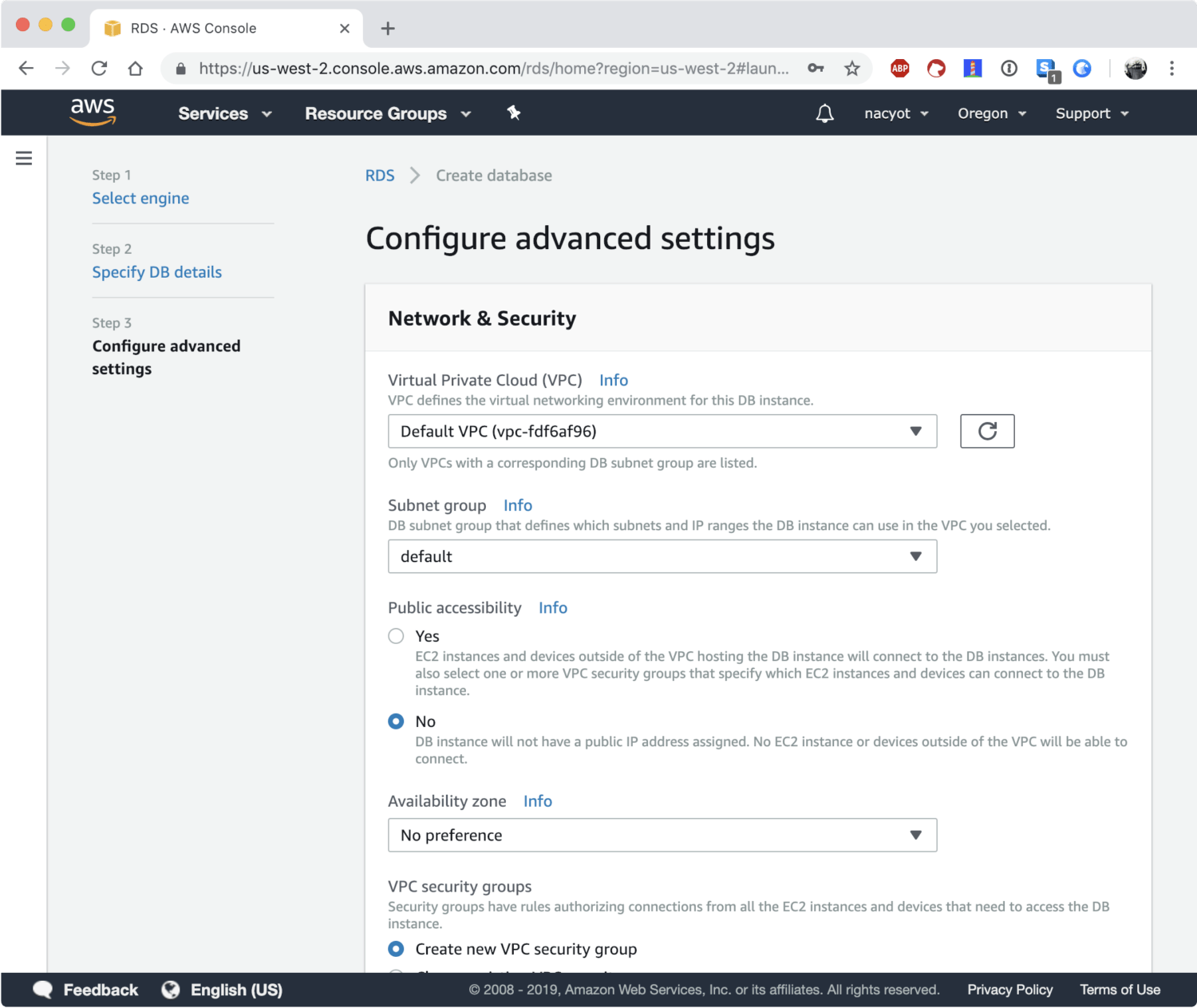Open Info link for Subnet group
Viewport: 1197px width, 1008px height.
coord(518,505)
